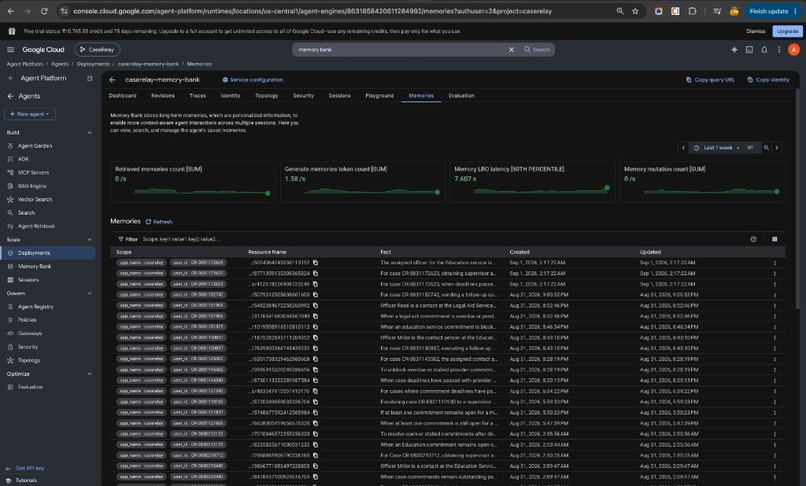Collapse the Build section in sidebar
Screen dimensions: 806x486
89,133
